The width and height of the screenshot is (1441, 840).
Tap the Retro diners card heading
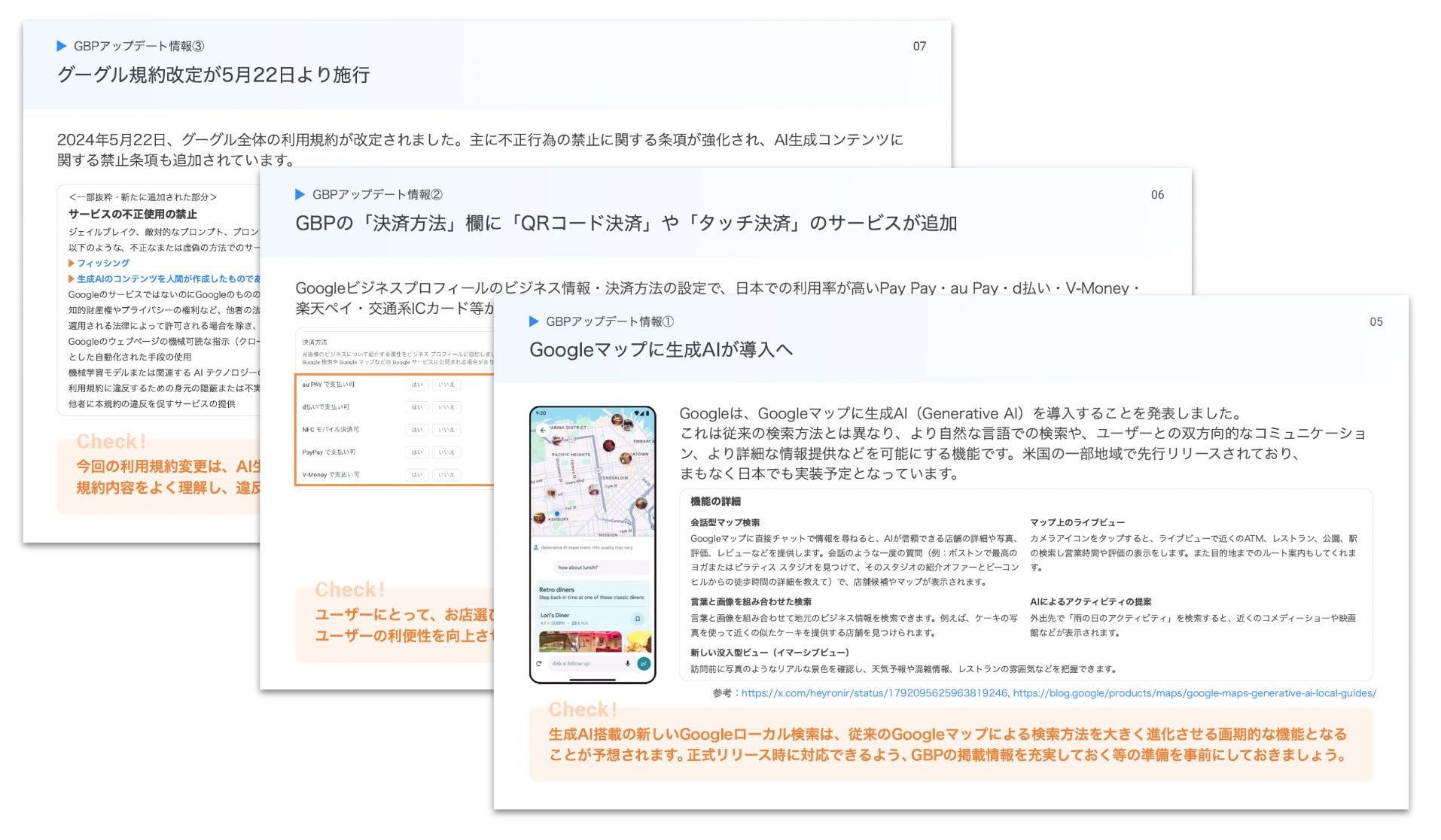(x=556, y=590)
